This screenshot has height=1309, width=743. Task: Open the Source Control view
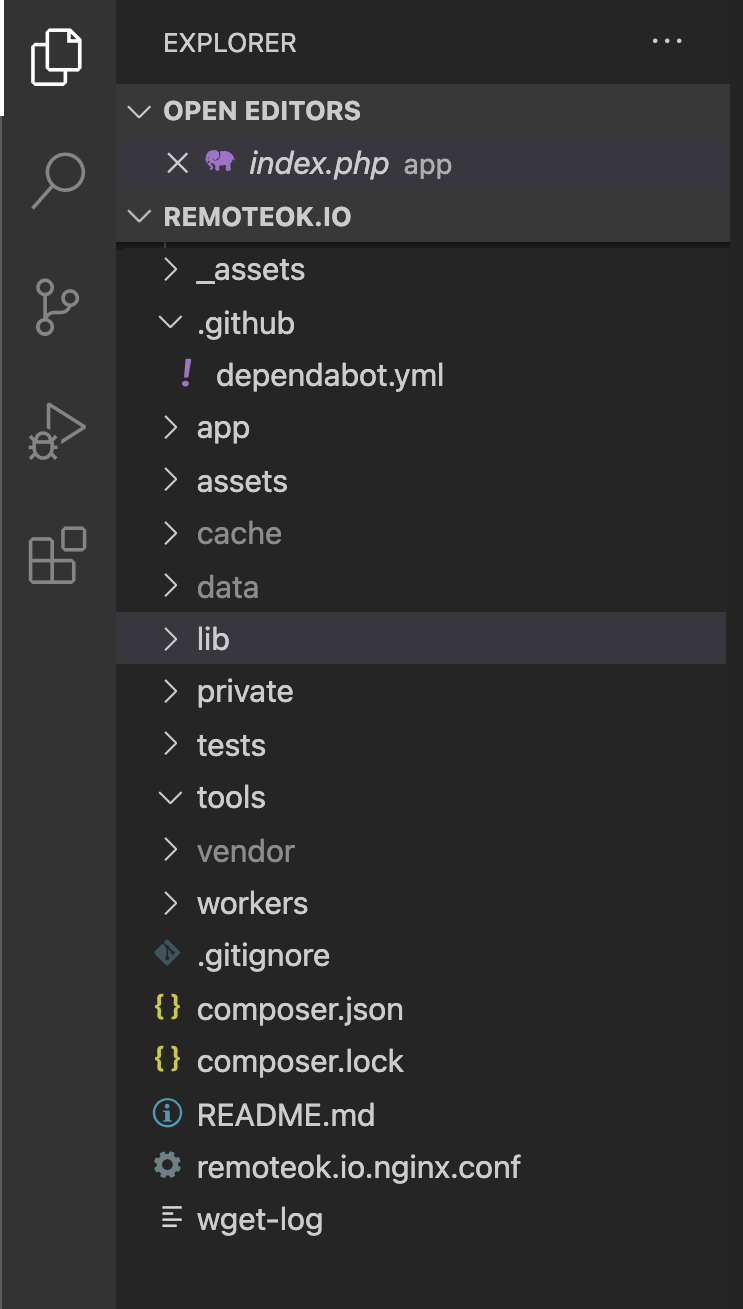click(x=58, y=306)
